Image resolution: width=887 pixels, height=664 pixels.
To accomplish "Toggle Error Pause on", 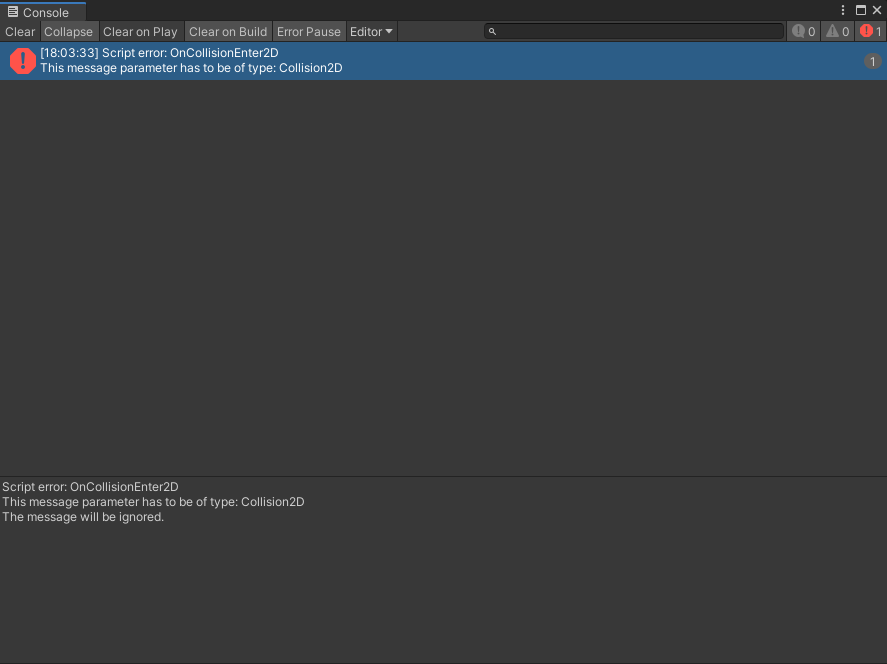I will pos(309,31).
